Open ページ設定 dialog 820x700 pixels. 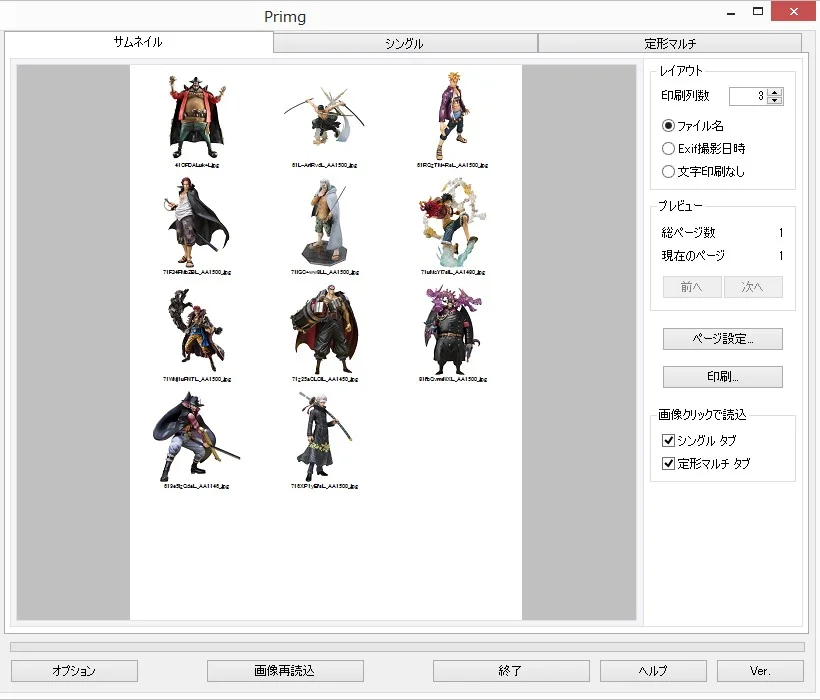723,339
